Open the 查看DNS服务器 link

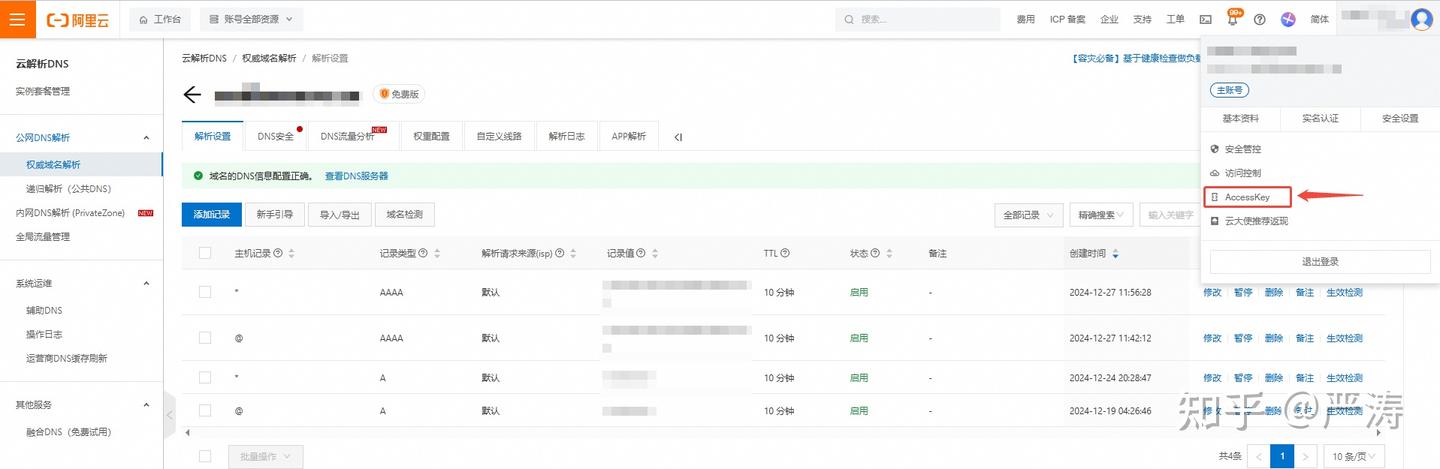[x=356, y=175]
